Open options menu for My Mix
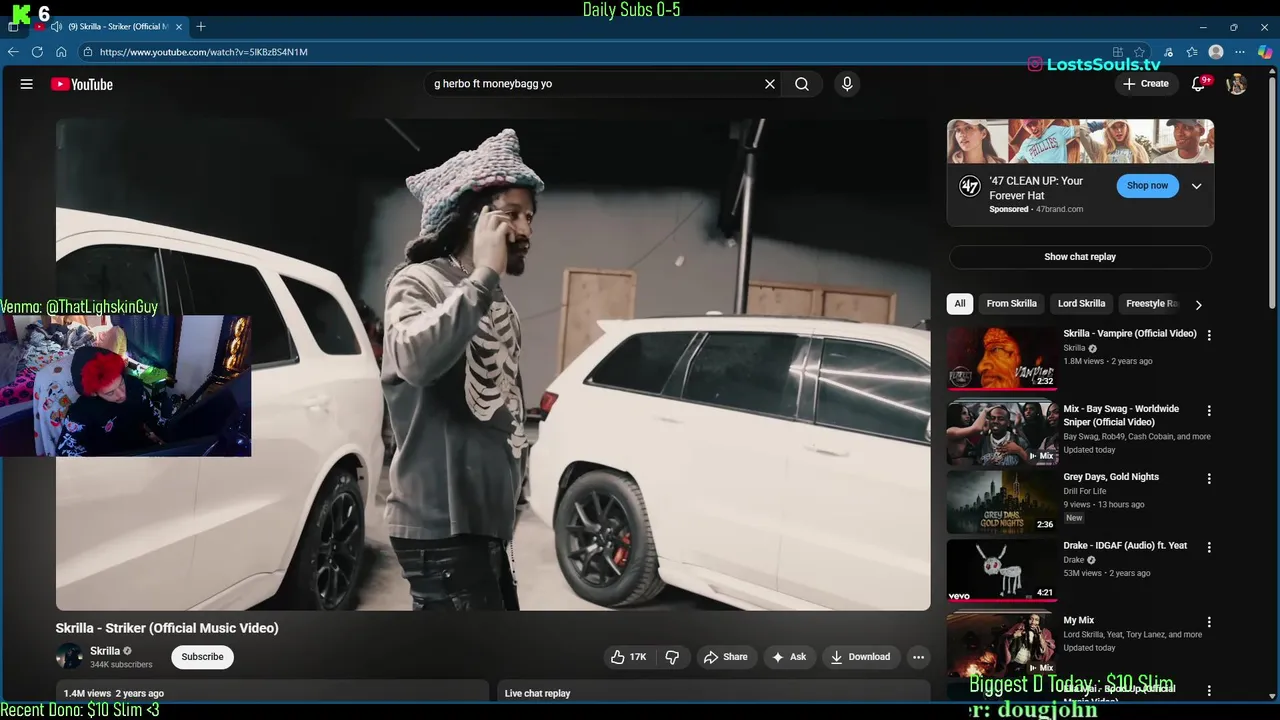The width and height of the screenshot is (1280, 720). click(1209, 622)
